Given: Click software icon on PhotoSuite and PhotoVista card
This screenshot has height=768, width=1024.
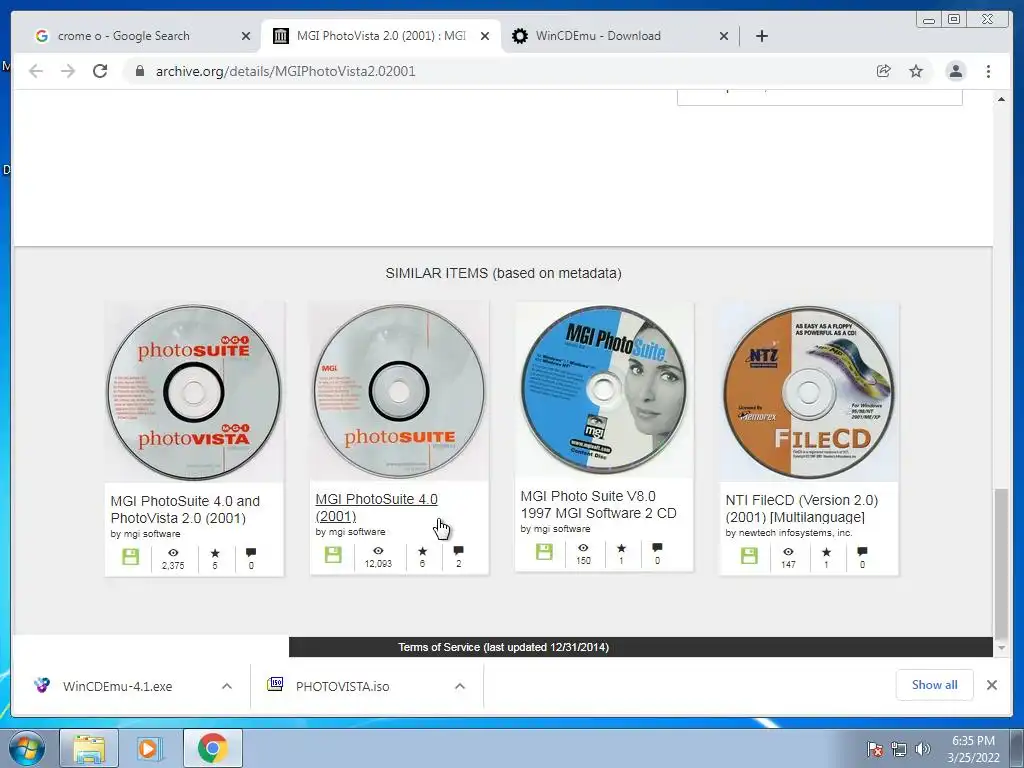Looking at the screenshot, I should click(131, 557).
